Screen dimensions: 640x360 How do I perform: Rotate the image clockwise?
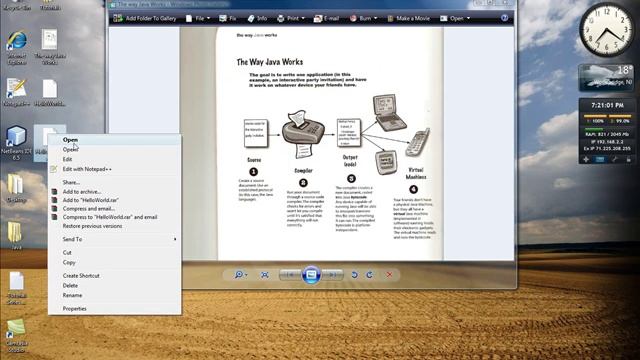(x=369, y=275)
